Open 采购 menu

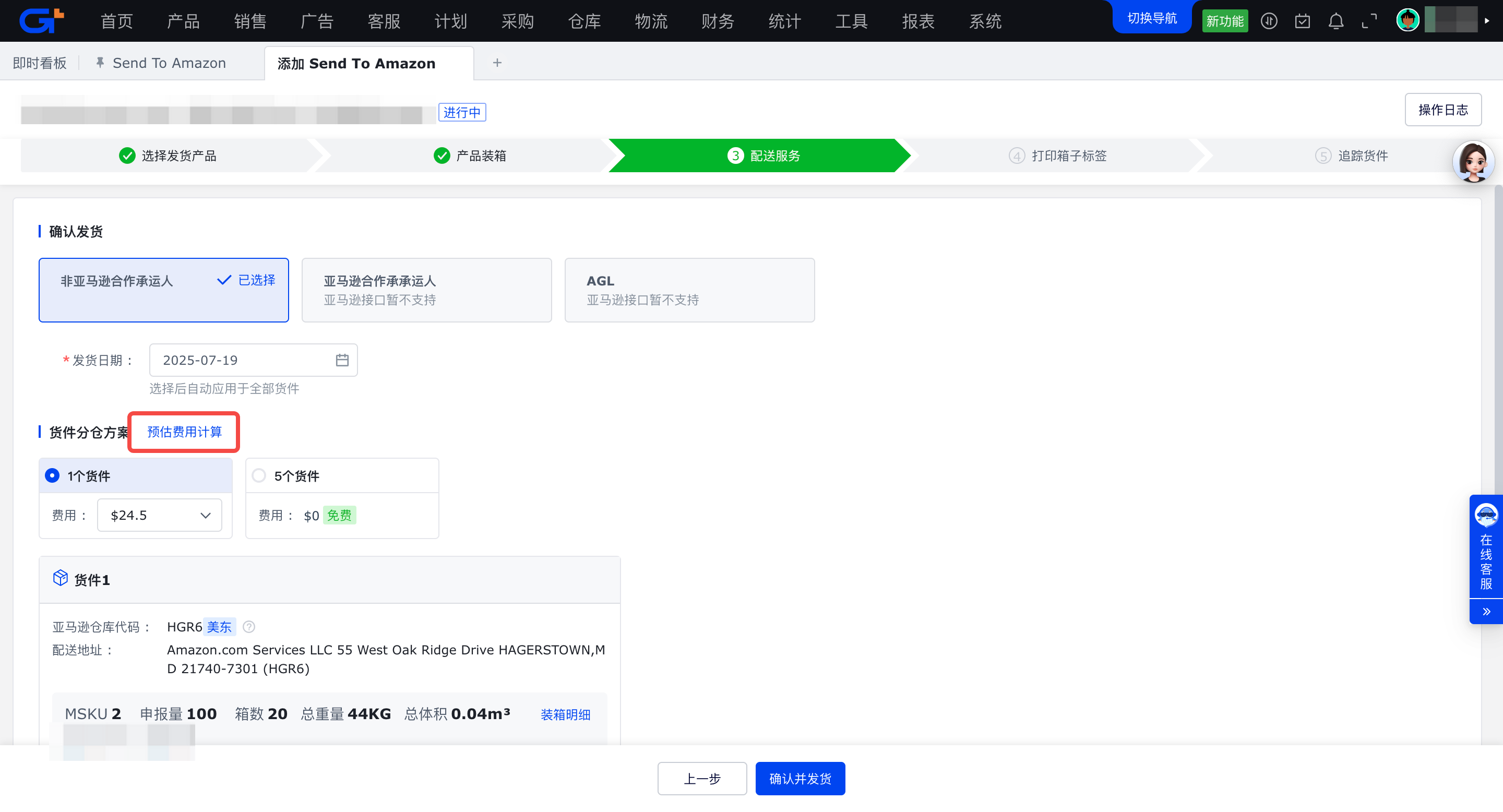tap(518, 21)
